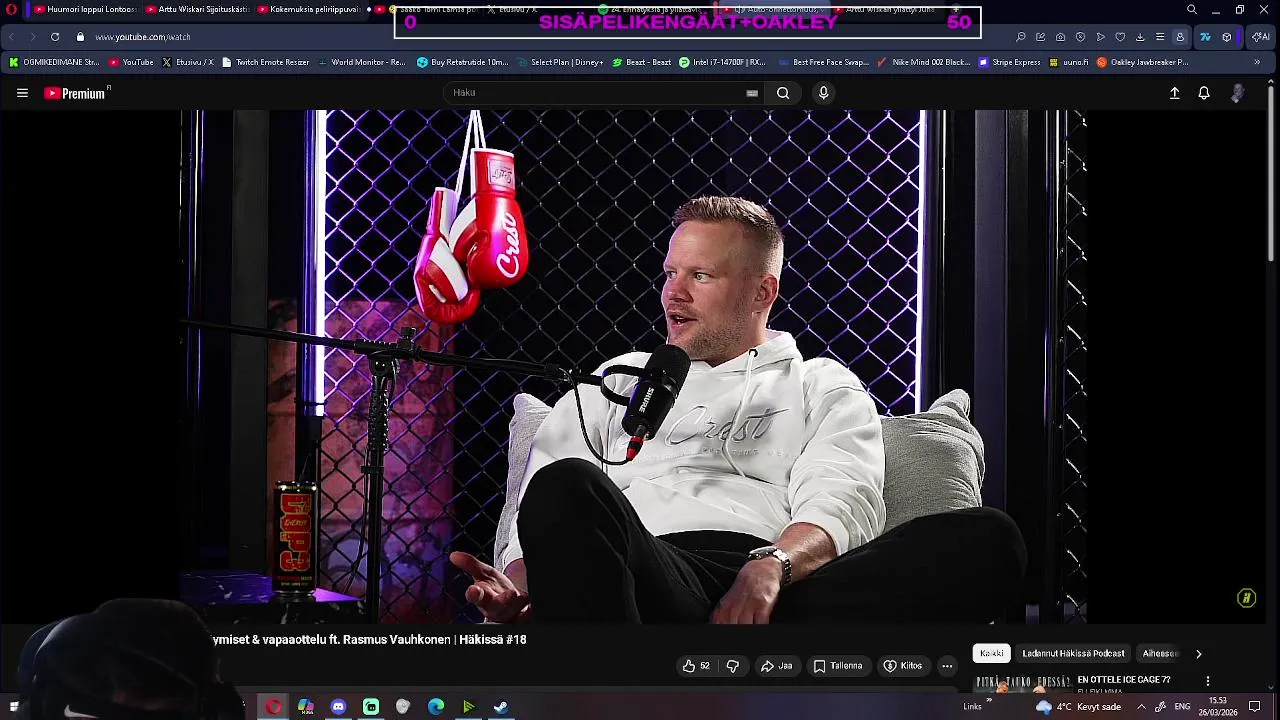This screenshot has height=720, width=1280.
Task: Show more video actions with three dots
Action: click(x=947, y=666)
